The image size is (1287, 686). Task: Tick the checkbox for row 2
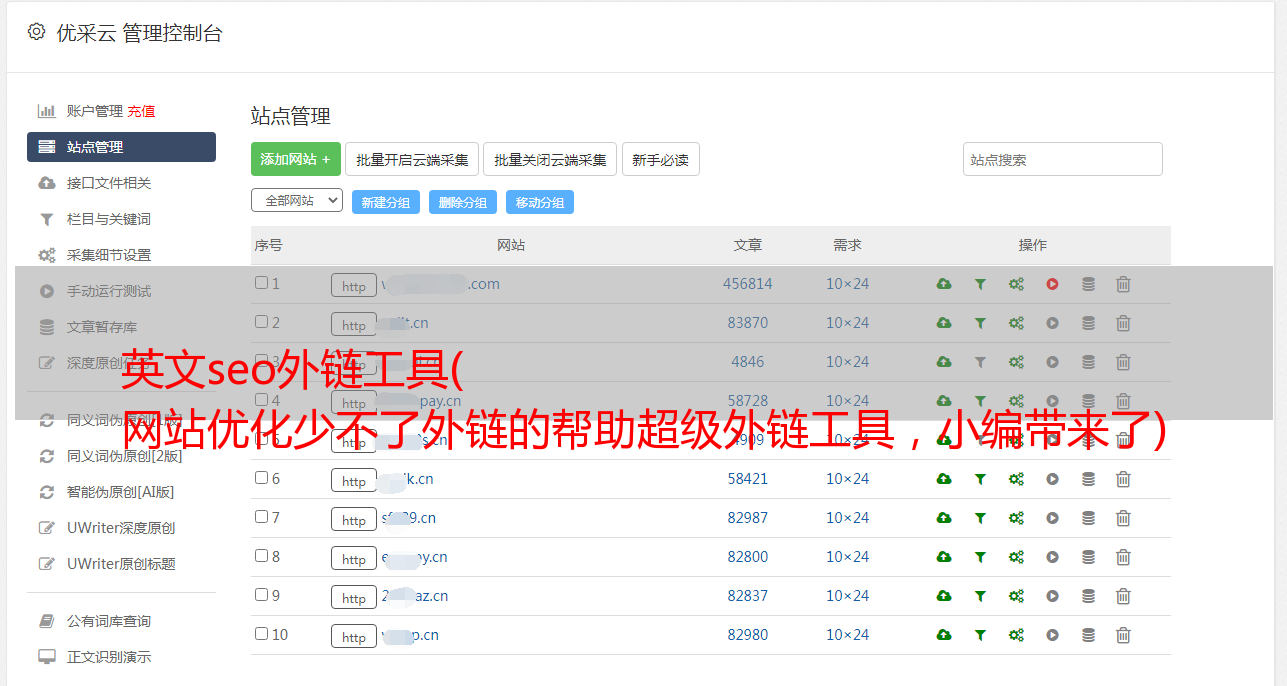[261, 322]
